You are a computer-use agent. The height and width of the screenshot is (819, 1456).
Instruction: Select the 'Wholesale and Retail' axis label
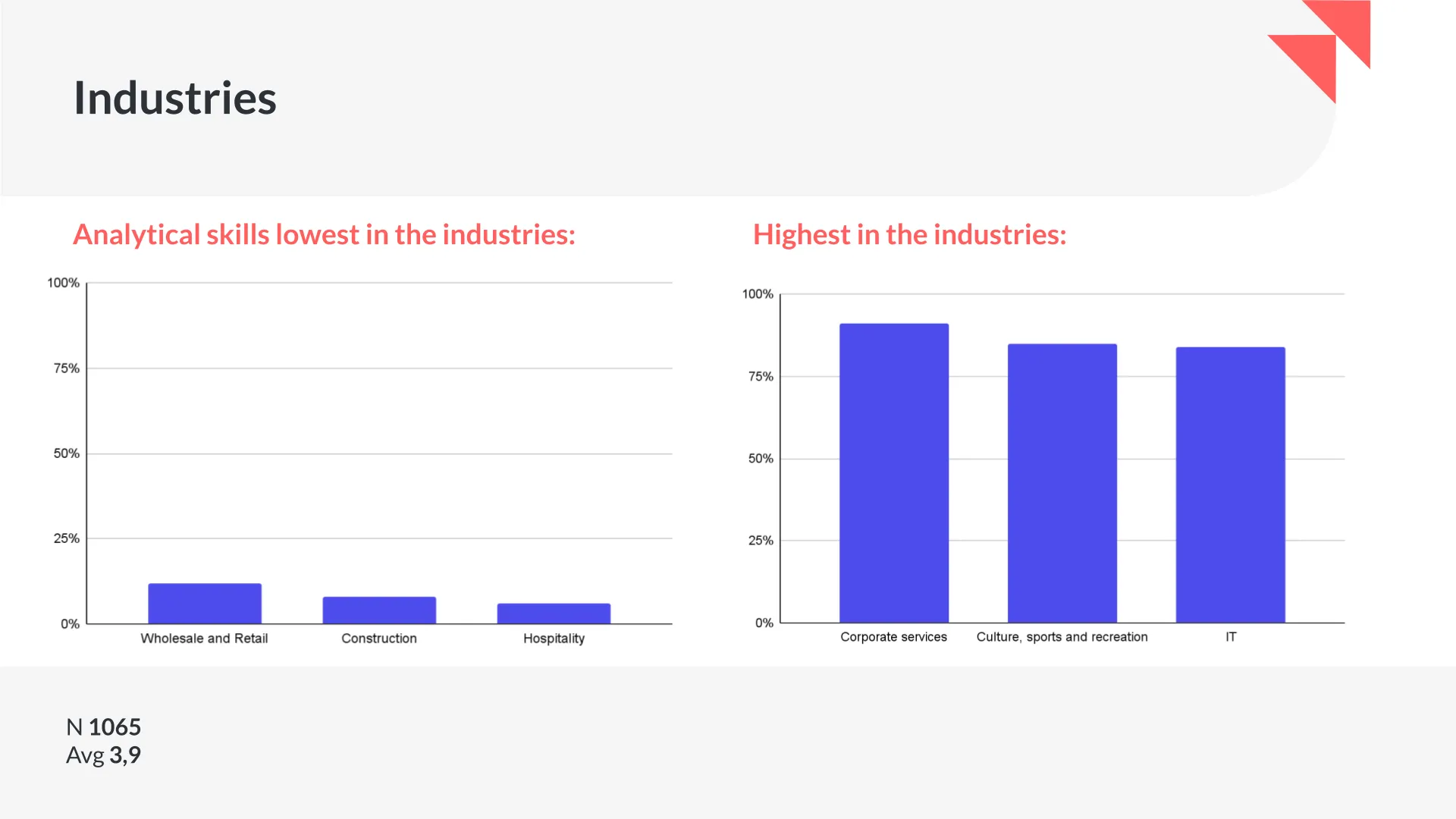pyautogui.click(x=204, y=639)
